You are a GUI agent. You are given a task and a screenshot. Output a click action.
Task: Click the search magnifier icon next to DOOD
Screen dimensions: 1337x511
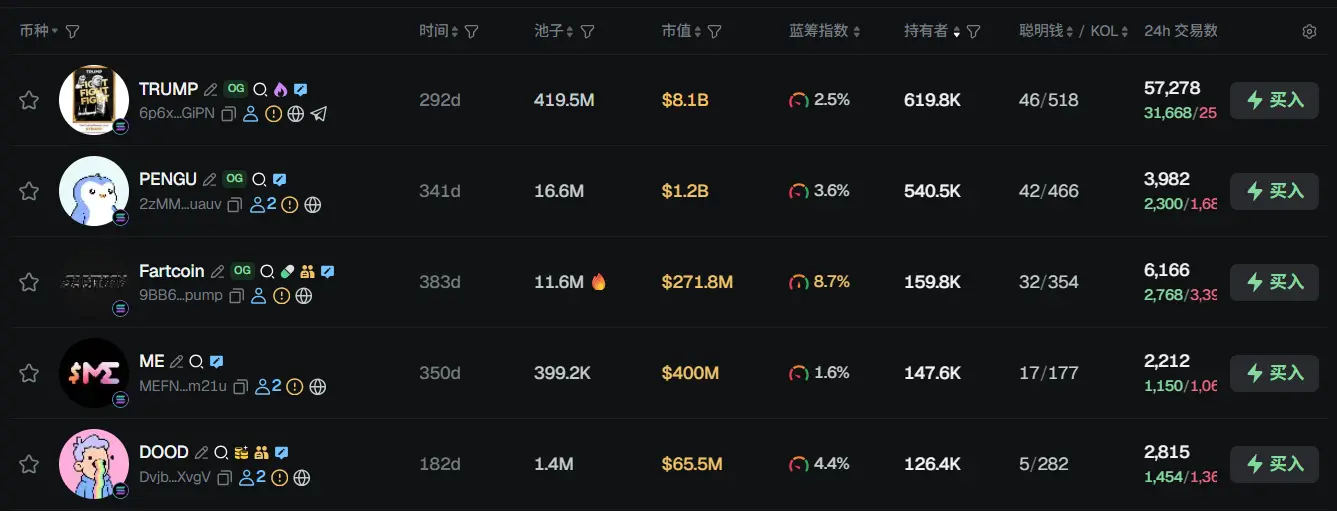click(221, 453)
